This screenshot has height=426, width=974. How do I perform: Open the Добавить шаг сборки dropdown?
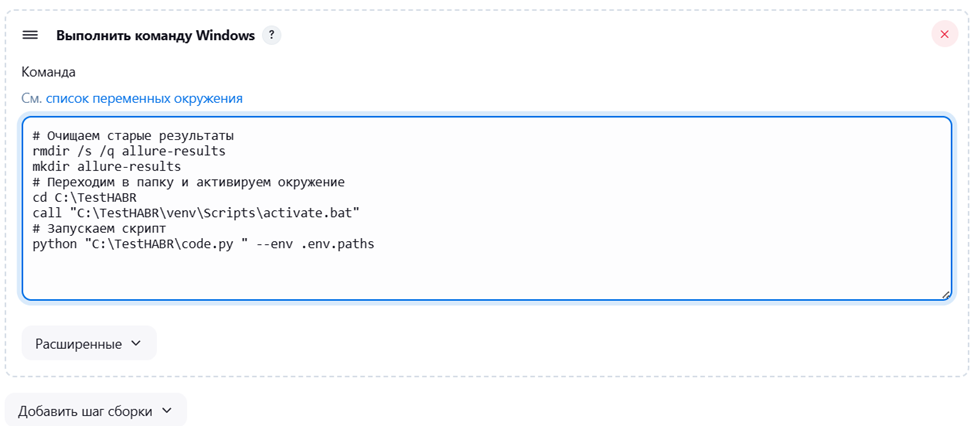(x=95, y=410)
